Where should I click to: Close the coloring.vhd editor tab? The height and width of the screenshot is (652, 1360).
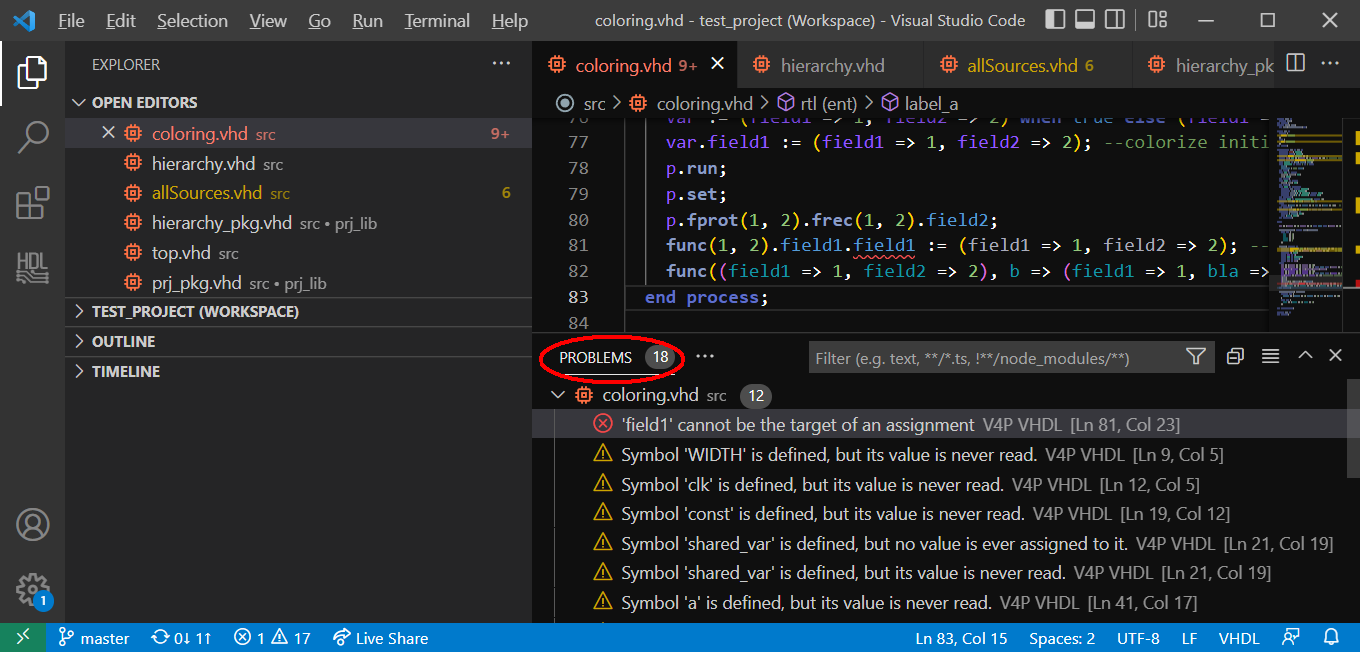[x=717, y=65]
